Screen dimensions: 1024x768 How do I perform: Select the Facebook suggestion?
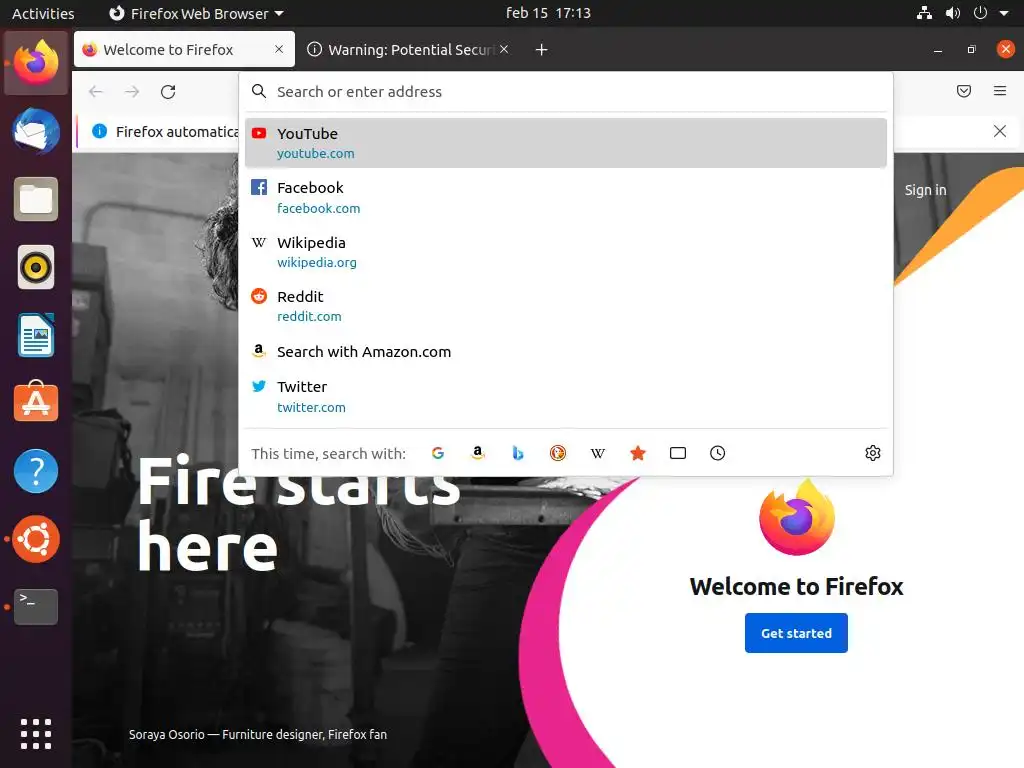[x=566, y=197]
